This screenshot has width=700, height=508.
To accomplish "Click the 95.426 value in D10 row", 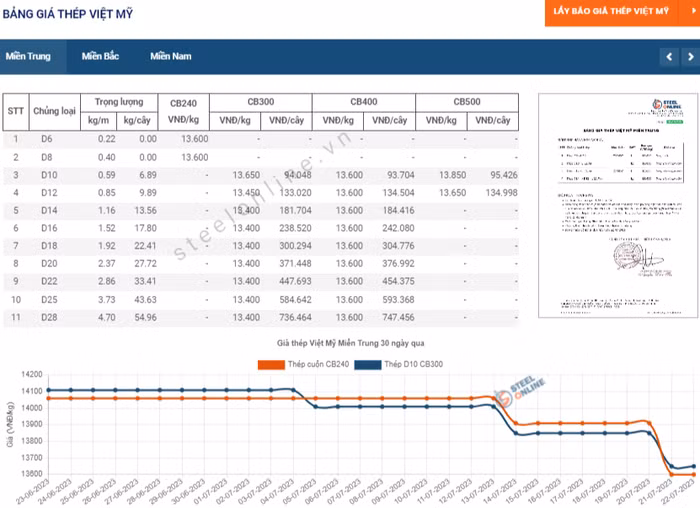I will click(504, 175).
